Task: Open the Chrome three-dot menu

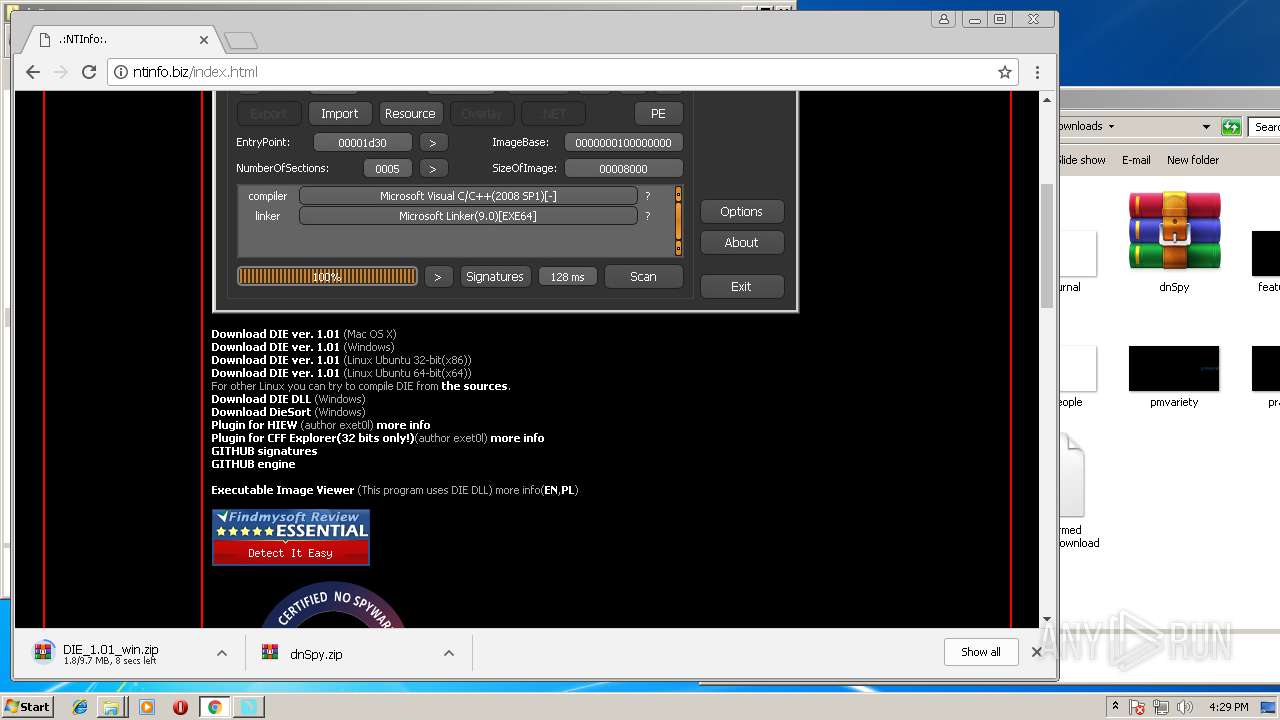Action: (1037, 72)
